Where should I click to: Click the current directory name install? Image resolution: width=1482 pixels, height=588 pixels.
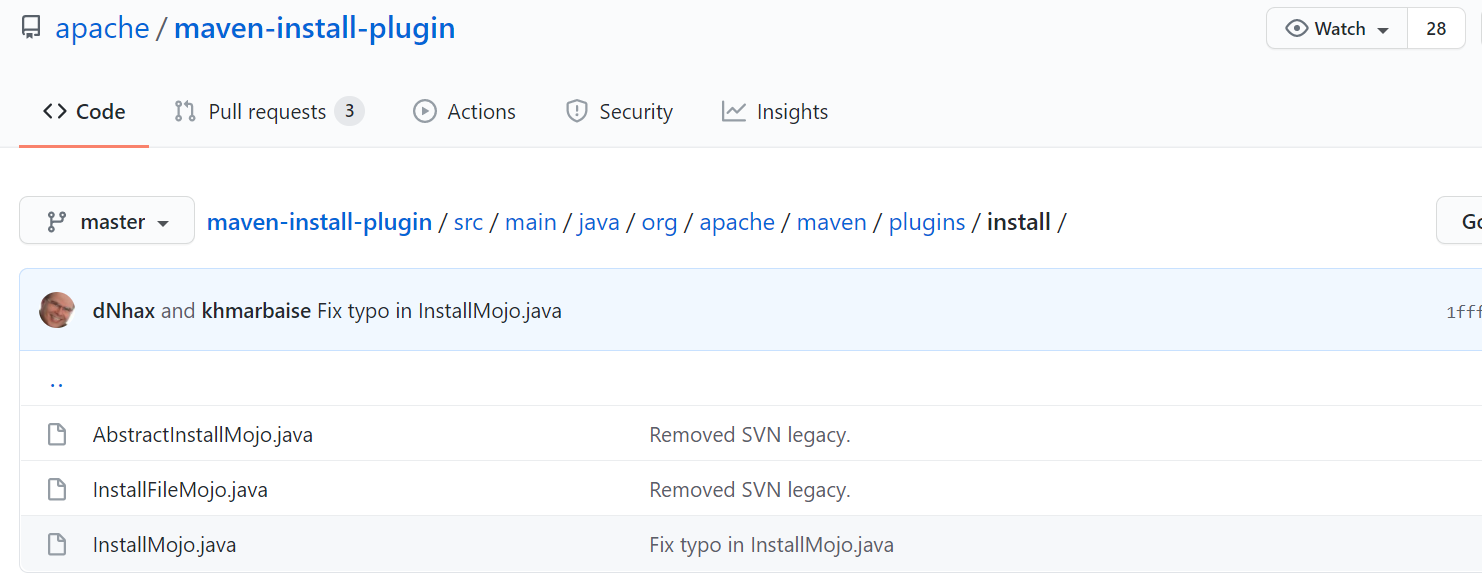[1018, 222]
